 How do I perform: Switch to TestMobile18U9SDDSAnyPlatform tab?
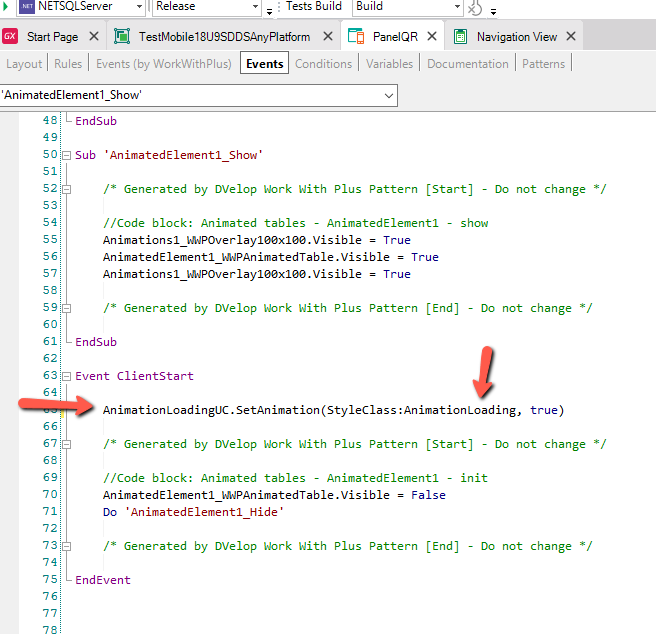click(224, 37)
